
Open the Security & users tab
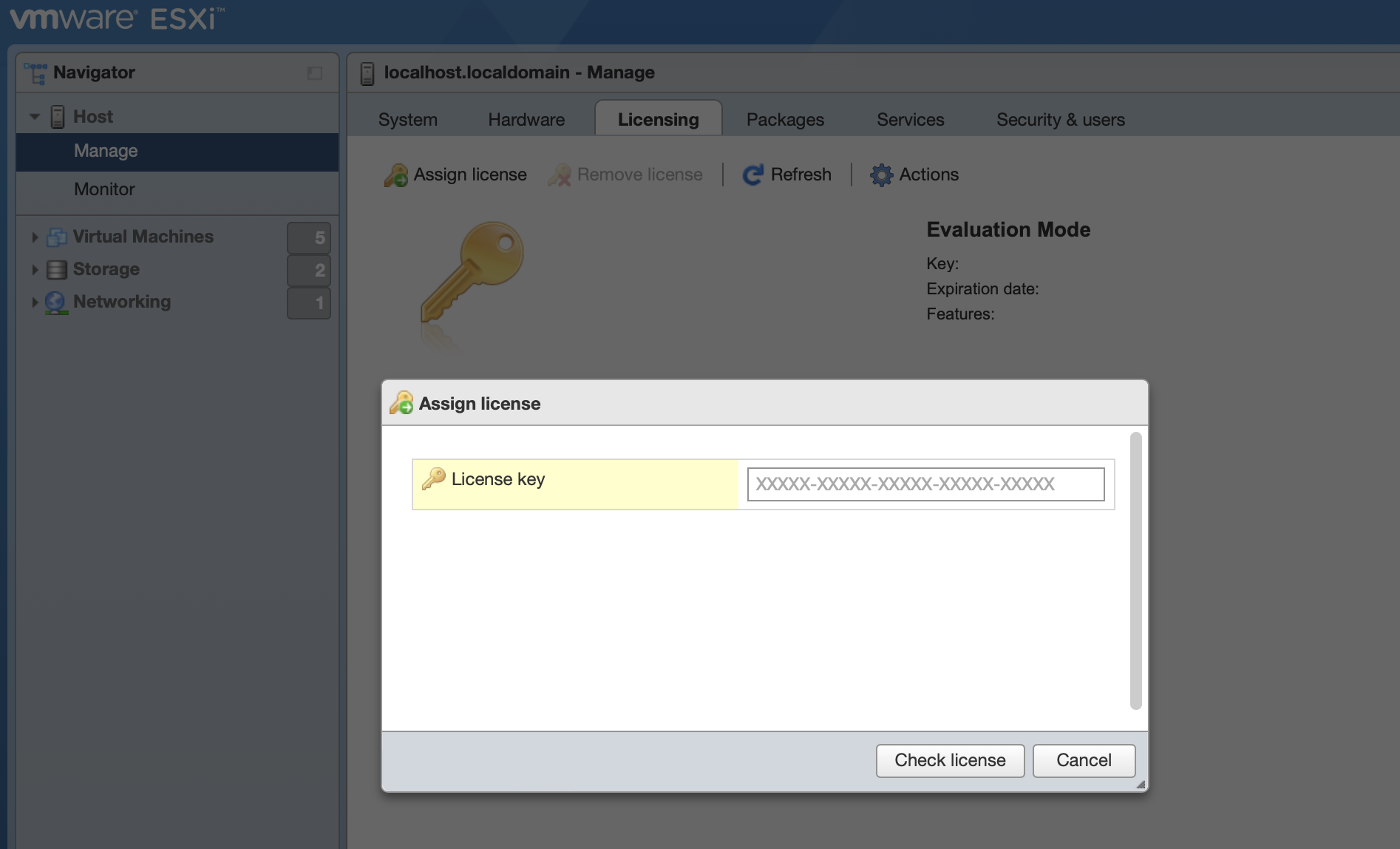1060,119
